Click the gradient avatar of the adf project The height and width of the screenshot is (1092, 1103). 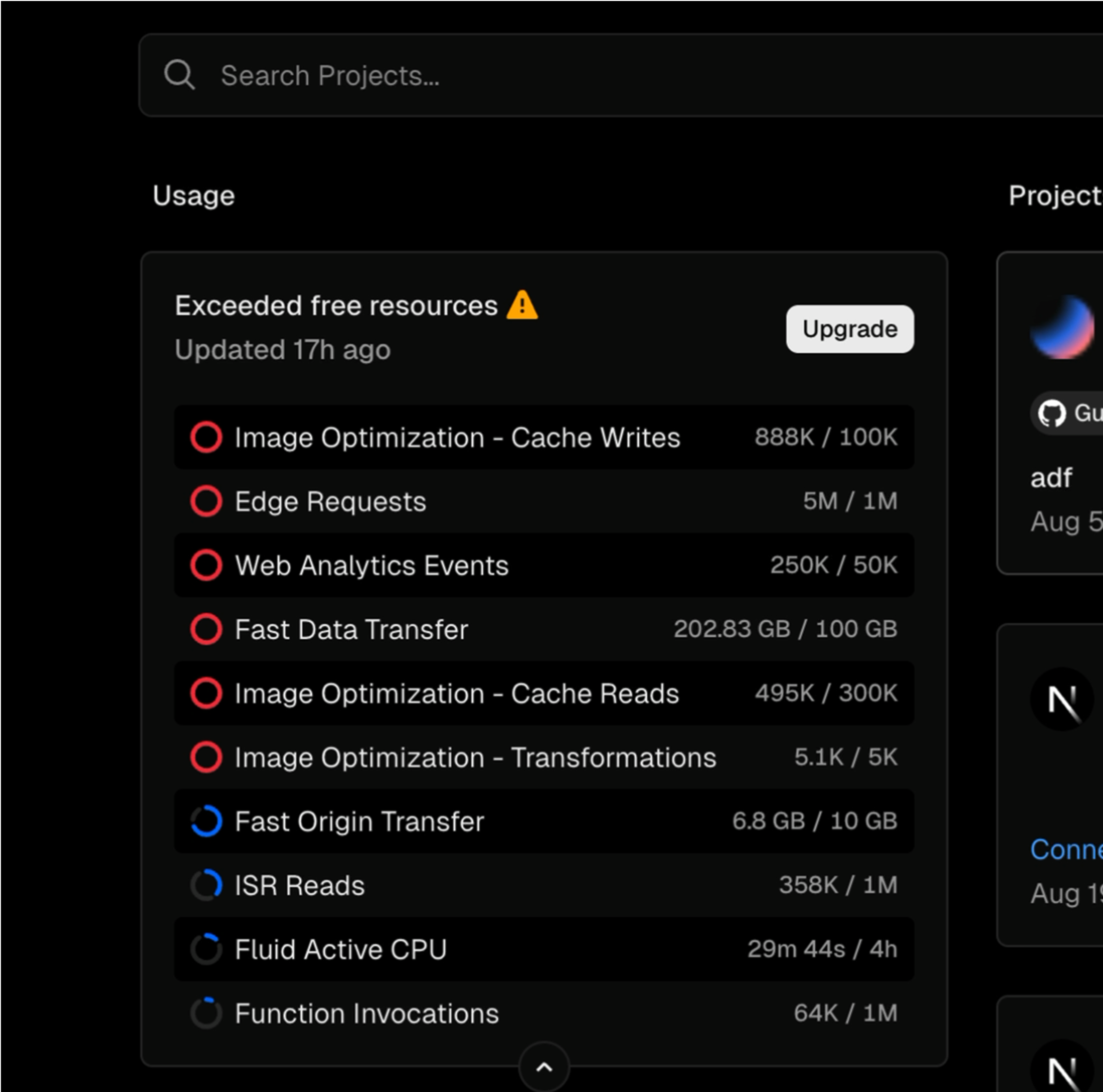[1062, 327]
